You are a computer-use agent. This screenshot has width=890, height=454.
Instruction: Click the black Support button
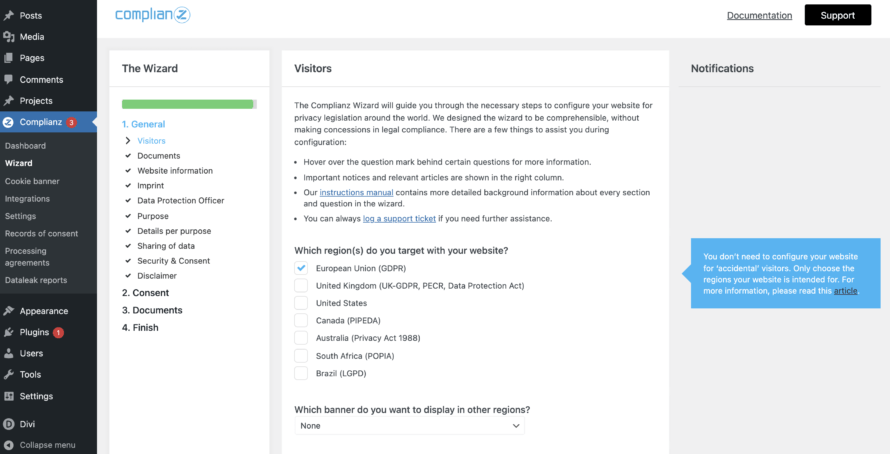(837, 15)
